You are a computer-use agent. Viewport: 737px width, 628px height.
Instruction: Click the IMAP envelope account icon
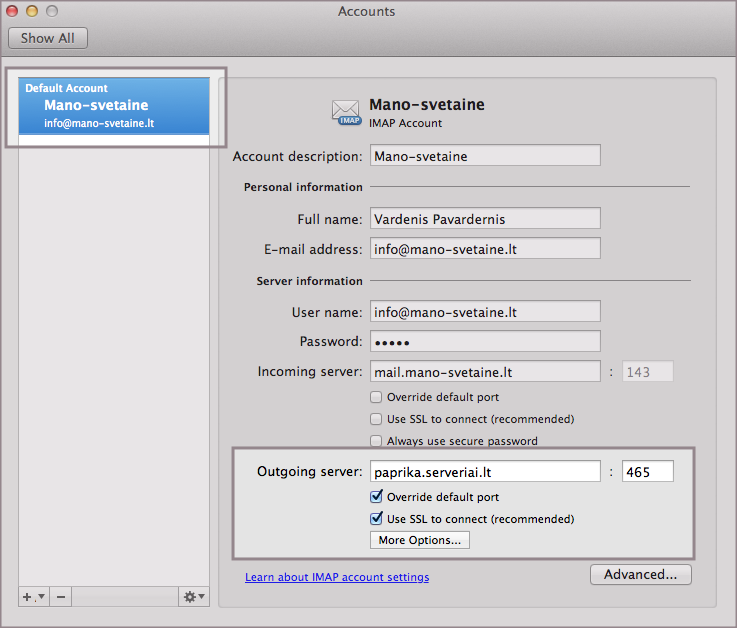coord(346,112)
